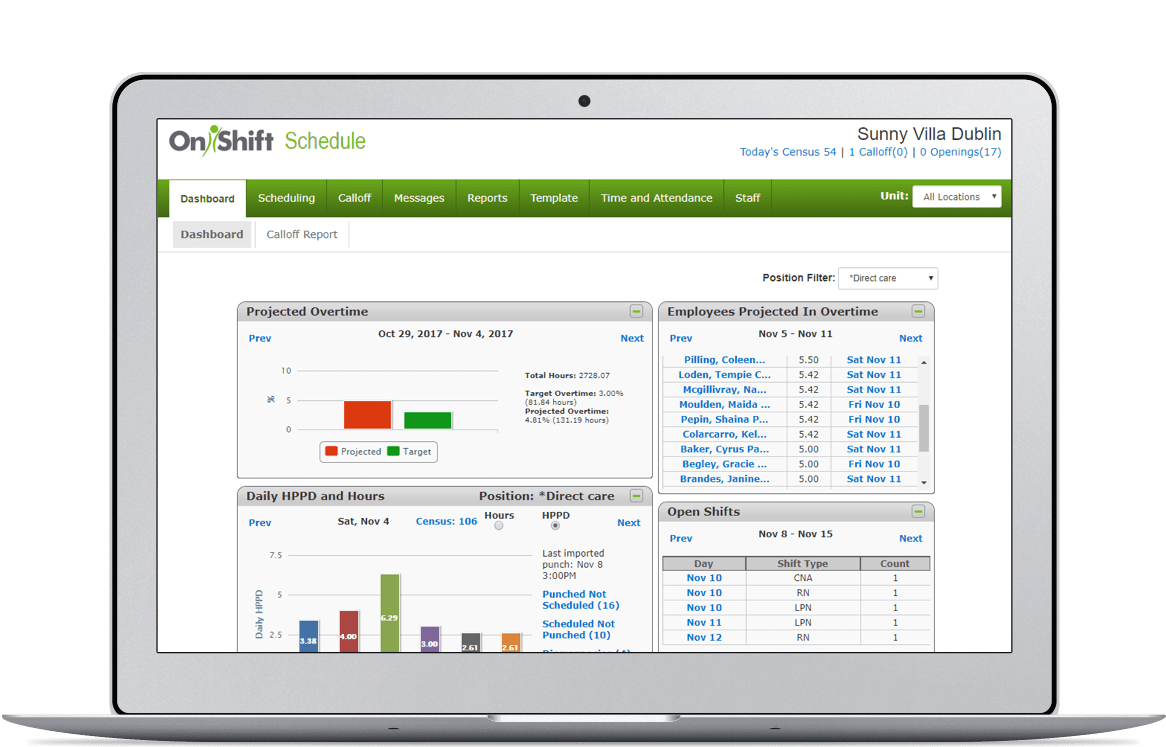The image size is (1166, 747).
Task: Collapse the Employees Projected In Overtime panel
Action: tap(918, 312)
